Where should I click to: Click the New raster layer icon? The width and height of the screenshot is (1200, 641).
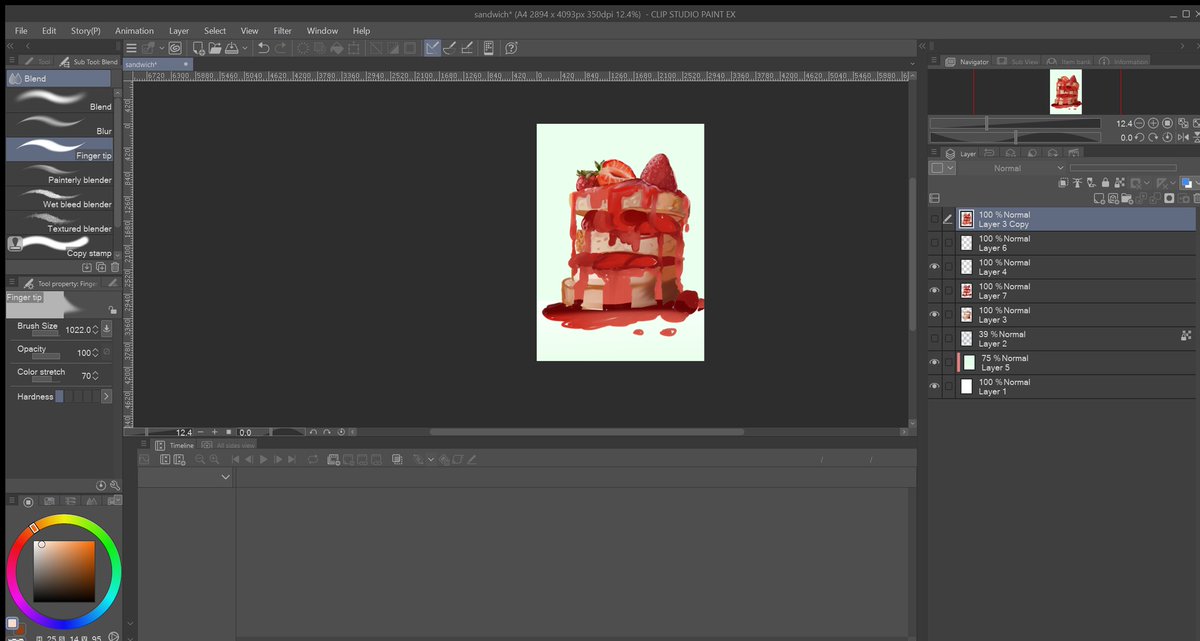(1097, 198)
